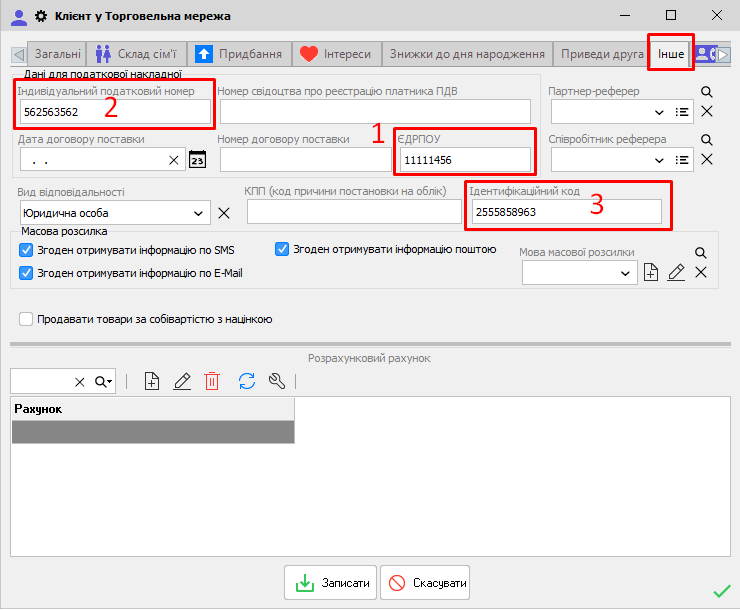Screen dimensions: 740x610
Task: Expand Вид відповідальності dropdown
Action: pos(200,213)
